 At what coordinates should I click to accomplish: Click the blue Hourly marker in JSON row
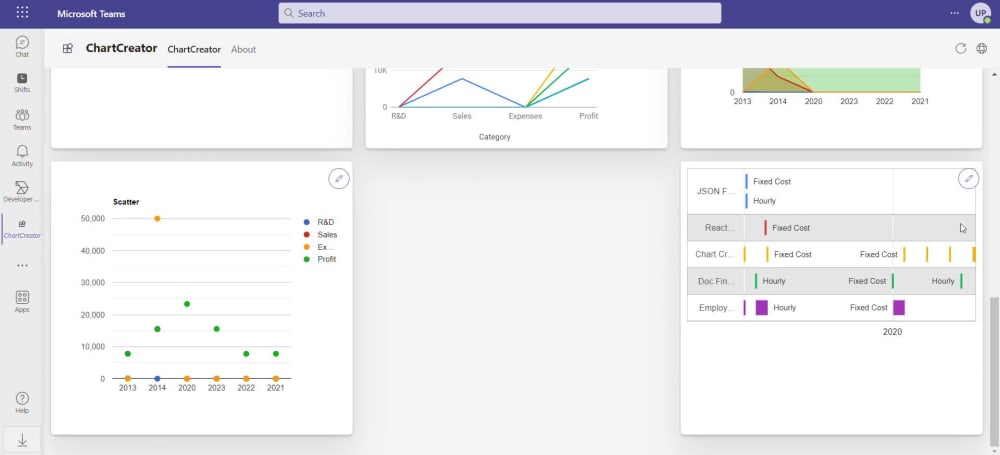coord(747,201)
